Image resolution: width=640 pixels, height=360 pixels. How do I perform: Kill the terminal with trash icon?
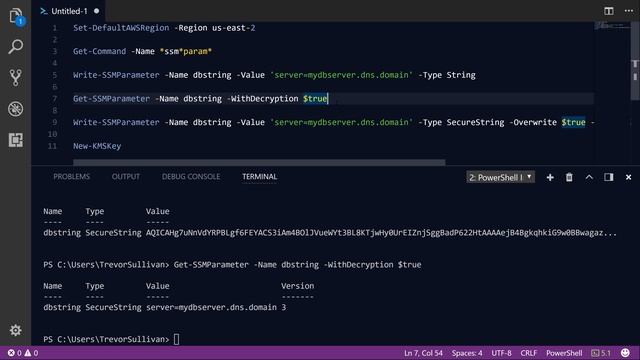coord(569,177)
